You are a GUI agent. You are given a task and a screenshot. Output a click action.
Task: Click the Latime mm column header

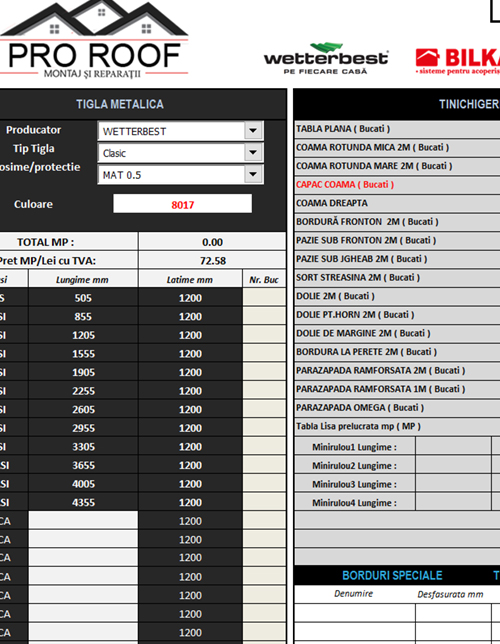click(190, 279)
